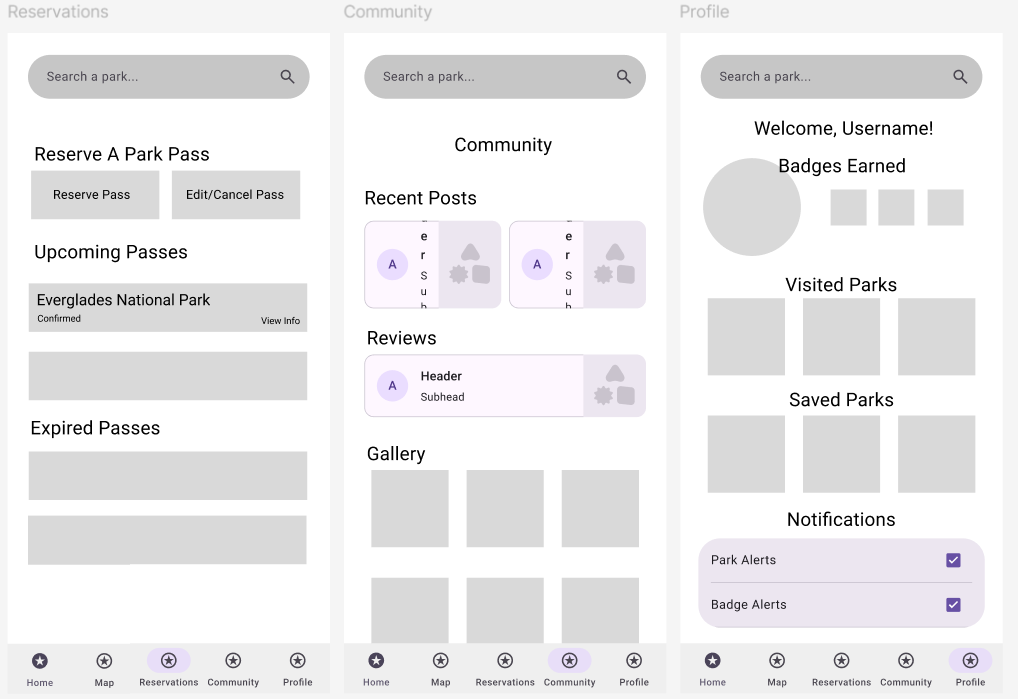The image size is (1018, 699).
Task: Click shapes media placeholder in Reviews card
Action: [614, 386]
